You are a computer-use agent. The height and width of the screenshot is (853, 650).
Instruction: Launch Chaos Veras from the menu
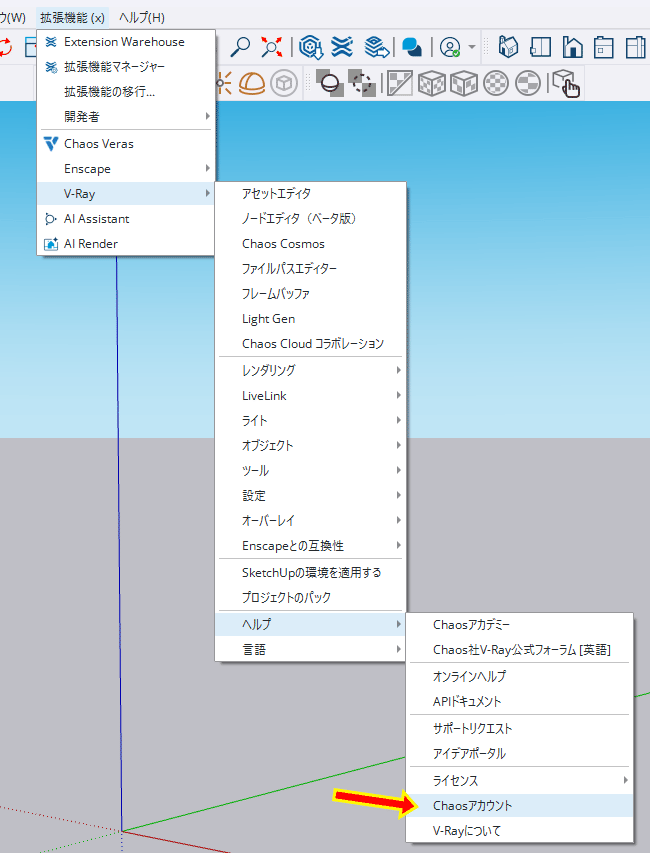click(126, 144)
